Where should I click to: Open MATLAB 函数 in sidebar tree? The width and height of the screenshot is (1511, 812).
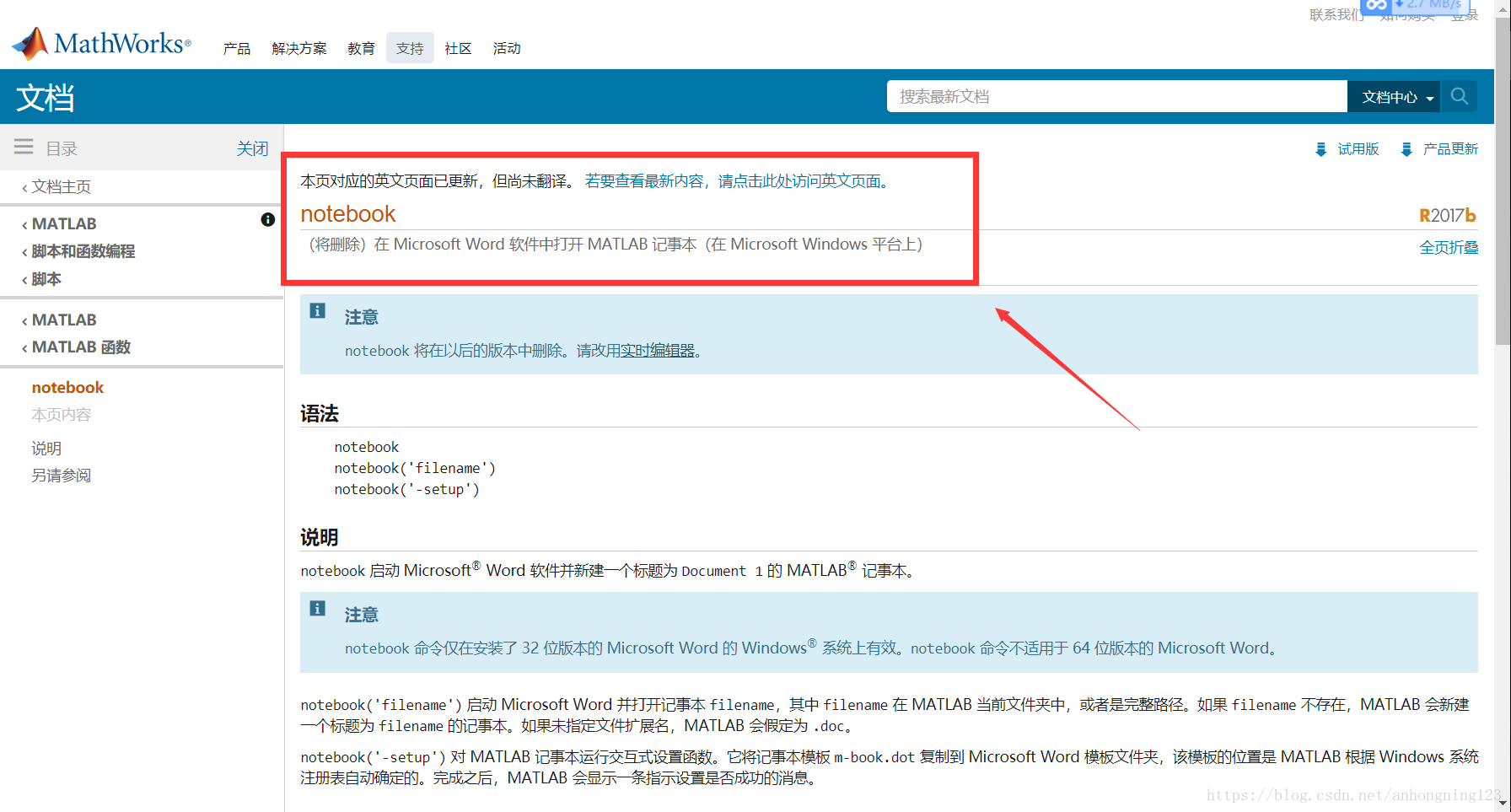coord(81,347)
